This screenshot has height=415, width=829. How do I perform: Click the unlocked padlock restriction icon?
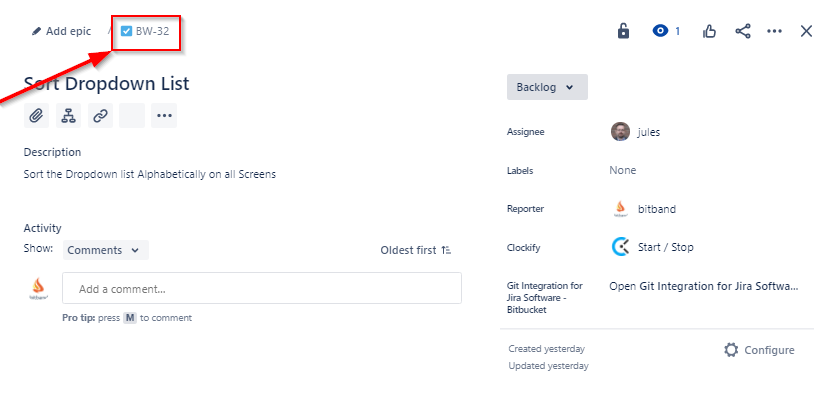click(623, 31)
